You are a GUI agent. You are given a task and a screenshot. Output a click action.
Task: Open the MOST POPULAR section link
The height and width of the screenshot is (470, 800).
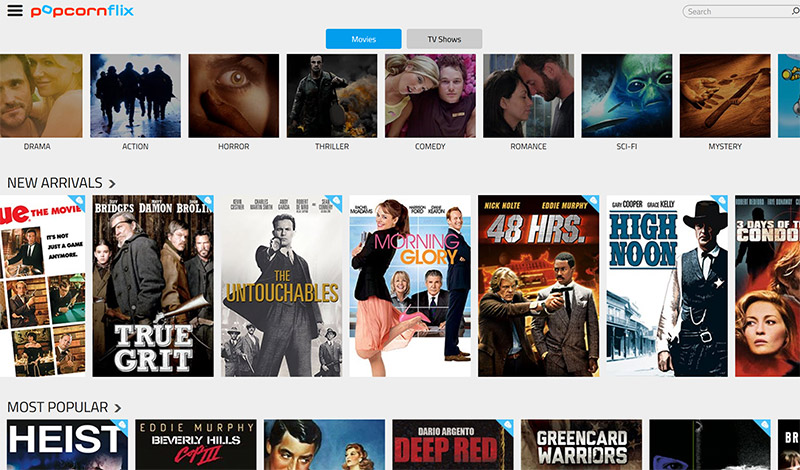tap(58, 407)
